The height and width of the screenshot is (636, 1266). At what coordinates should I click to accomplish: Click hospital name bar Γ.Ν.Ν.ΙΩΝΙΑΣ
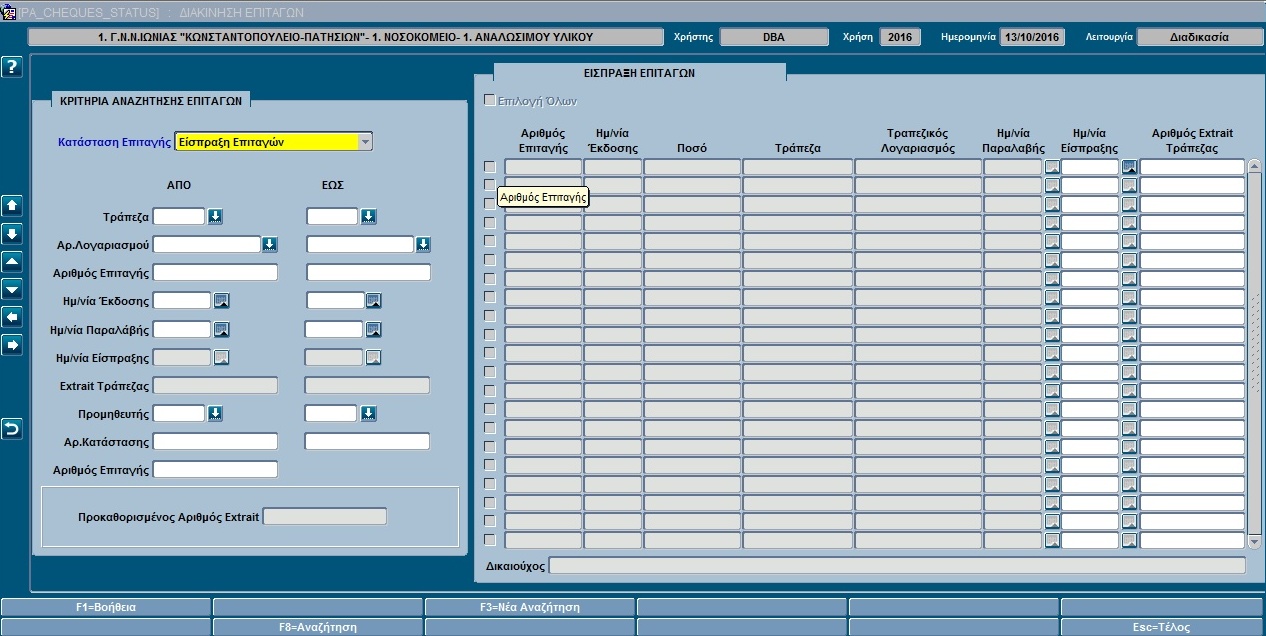pyautogui.click(x=346, y=37)
